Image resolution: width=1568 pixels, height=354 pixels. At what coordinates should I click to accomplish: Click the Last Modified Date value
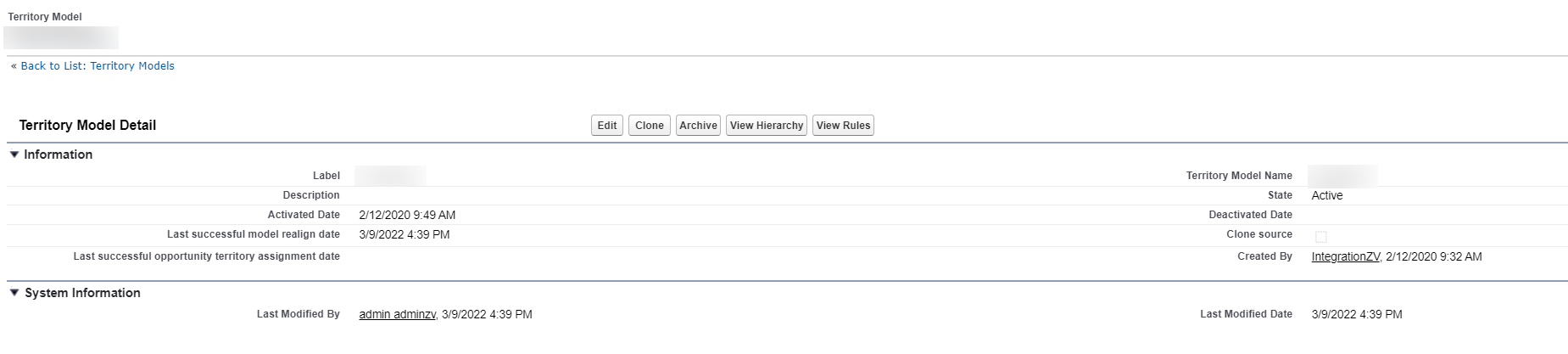click(x=1357, y=314)
